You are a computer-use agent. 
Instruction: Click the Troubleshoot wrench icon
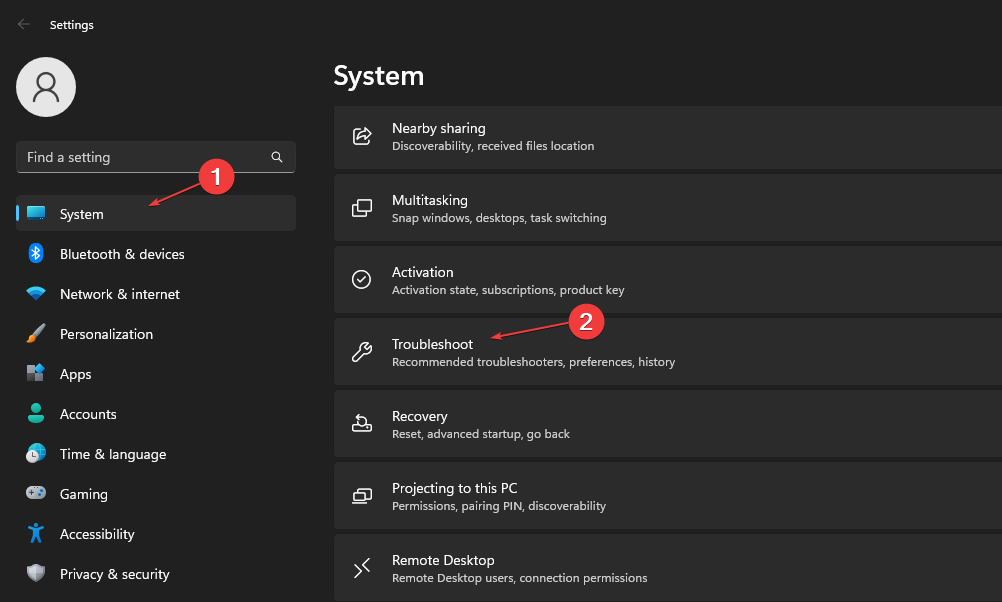click(361, 352)
